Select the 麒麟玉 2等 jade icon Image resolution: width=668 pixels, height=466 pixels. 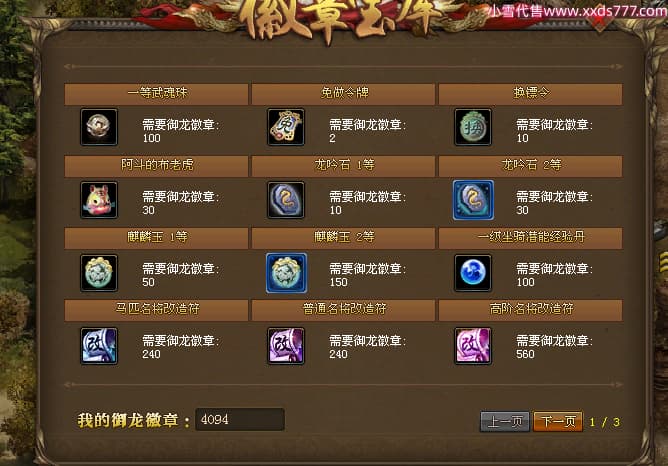286,273
